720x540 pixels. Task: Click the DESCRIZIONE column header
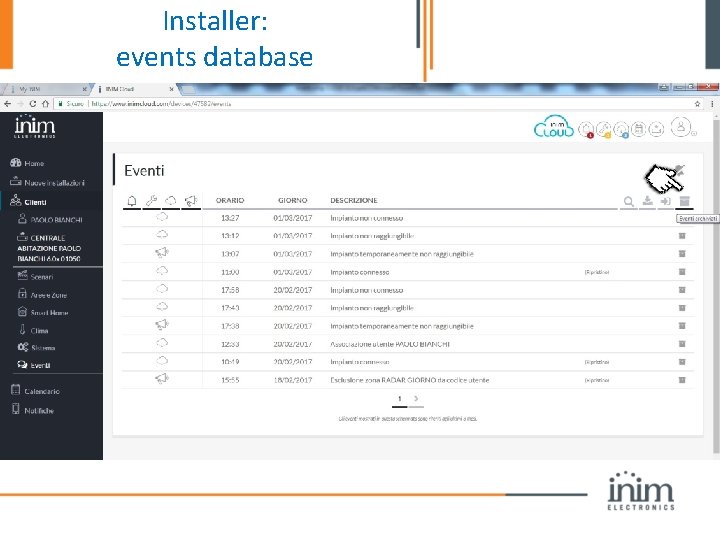[354, 200]
